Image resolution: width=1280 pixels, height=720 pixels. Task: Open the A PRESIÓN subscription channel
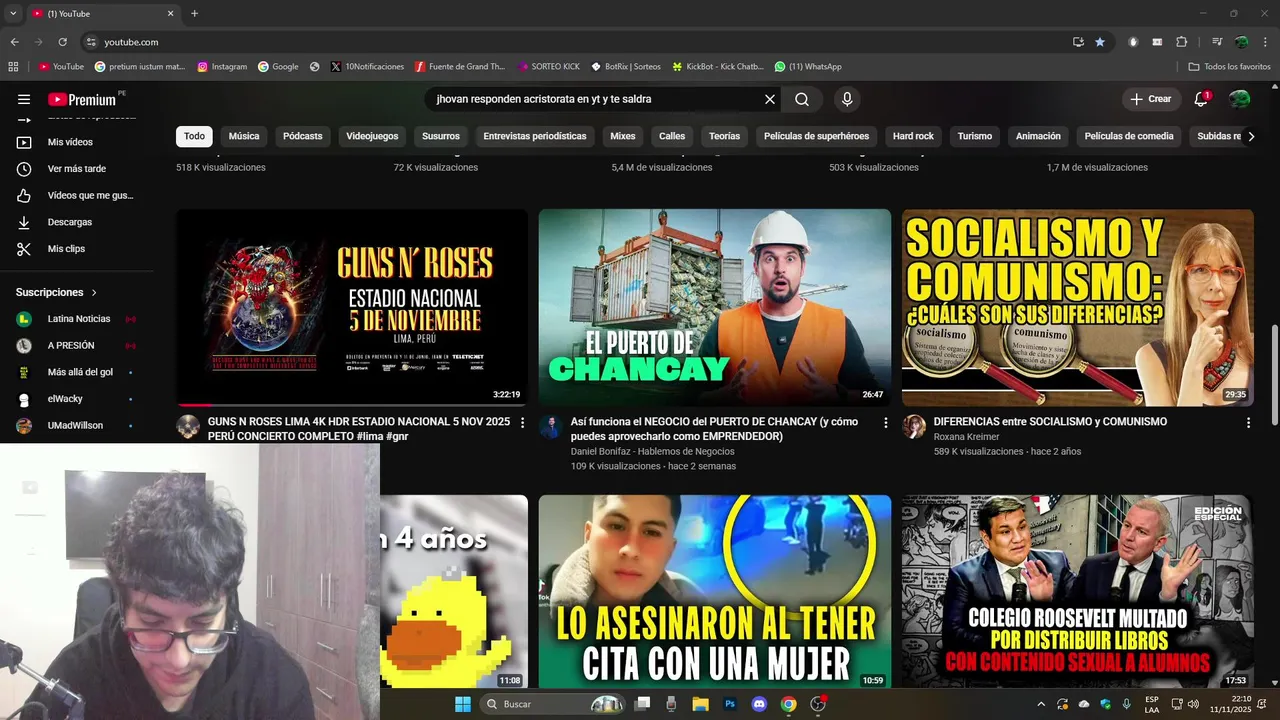pyautogui.click(x=75, y=346)
